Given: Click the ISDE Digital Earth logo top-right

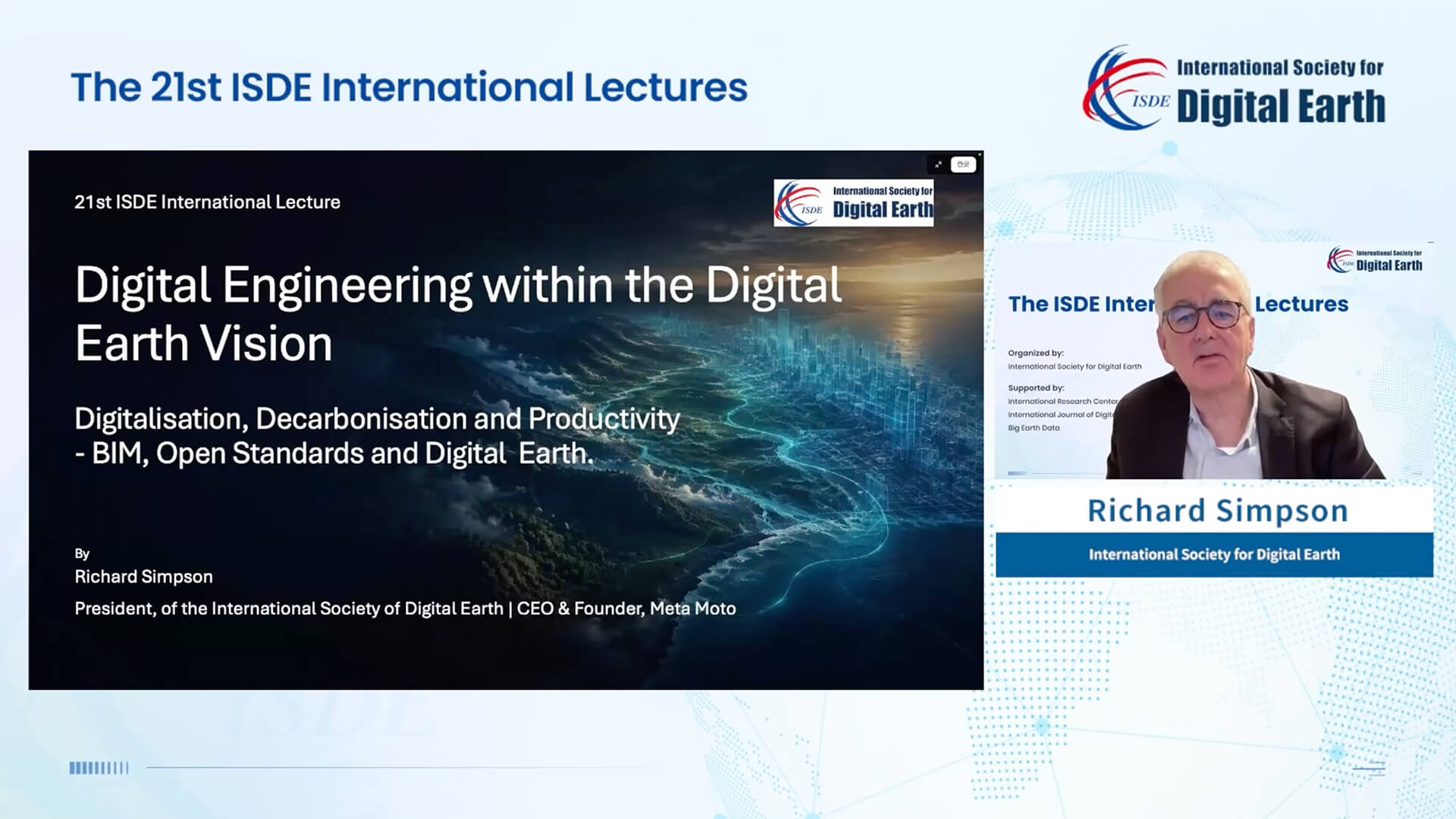Looking at the screenshot, I should [x=1234, y=88].
